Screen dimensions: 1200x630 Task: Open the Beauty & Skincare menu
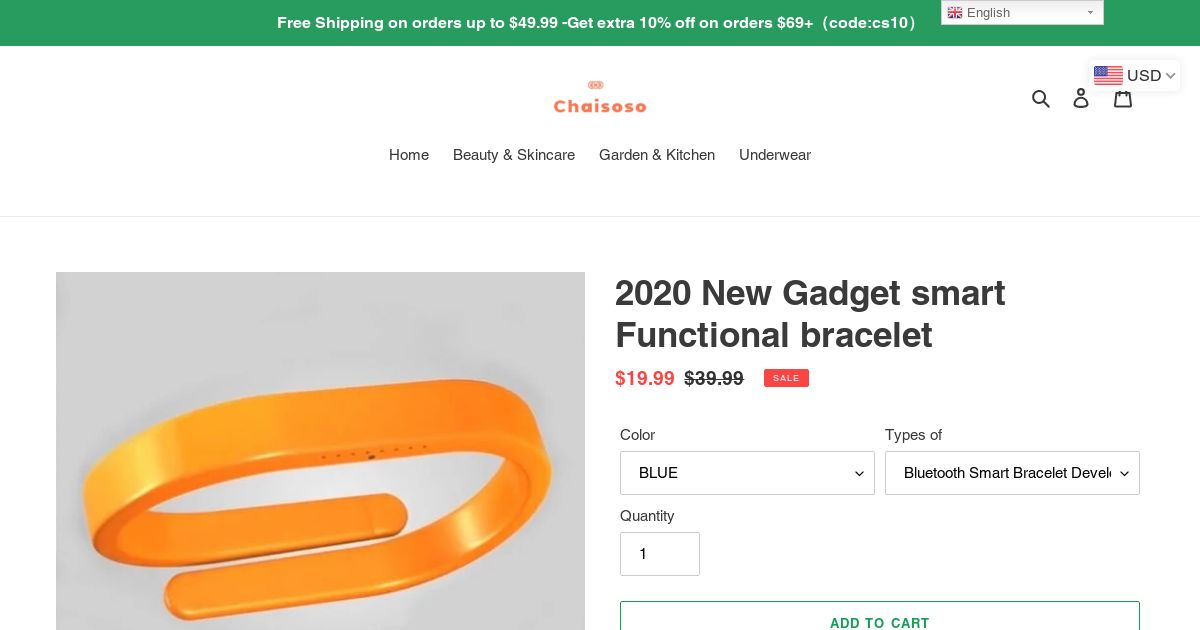(x=514, y=155)
